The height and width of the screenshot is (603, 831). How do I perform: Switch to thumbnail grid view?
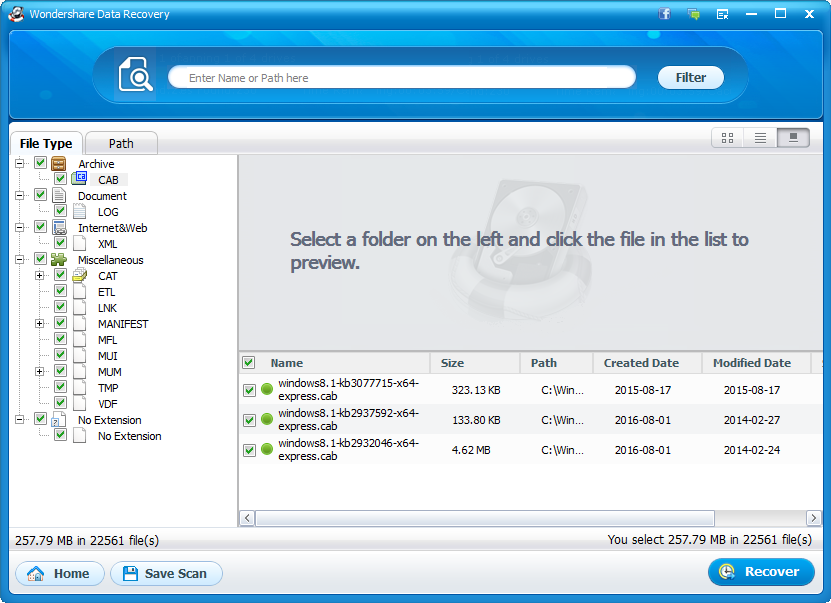tap(727, 138)
